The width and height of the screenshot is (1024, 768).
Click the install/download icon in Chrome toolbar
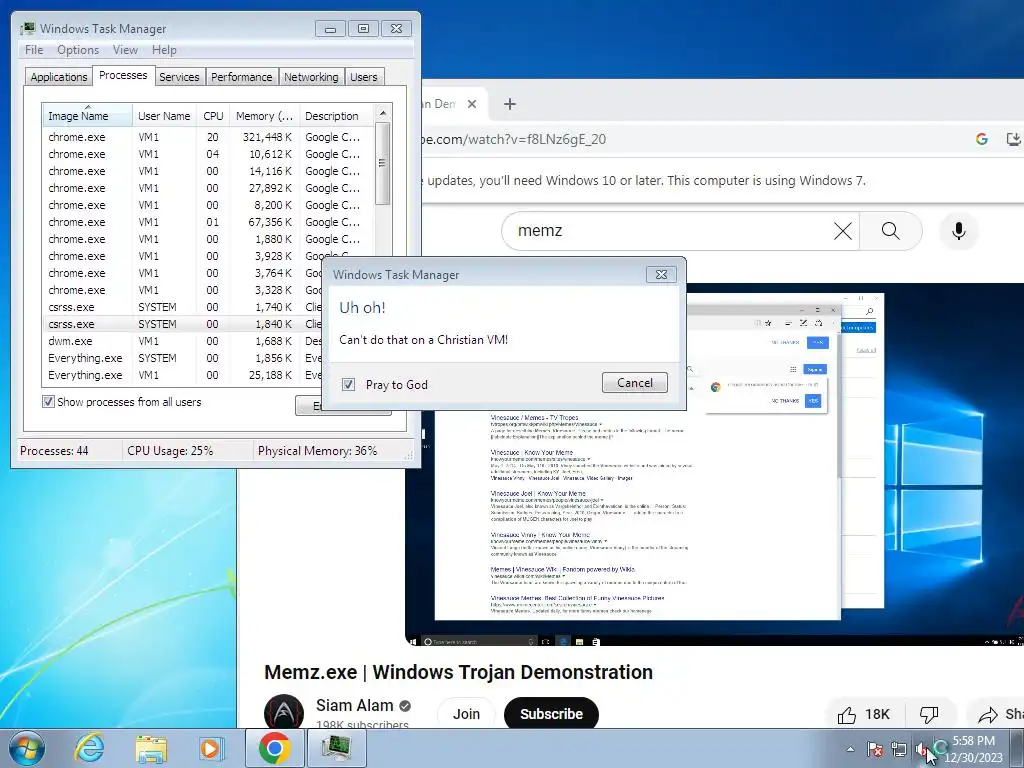click(x=1013, y=138)
